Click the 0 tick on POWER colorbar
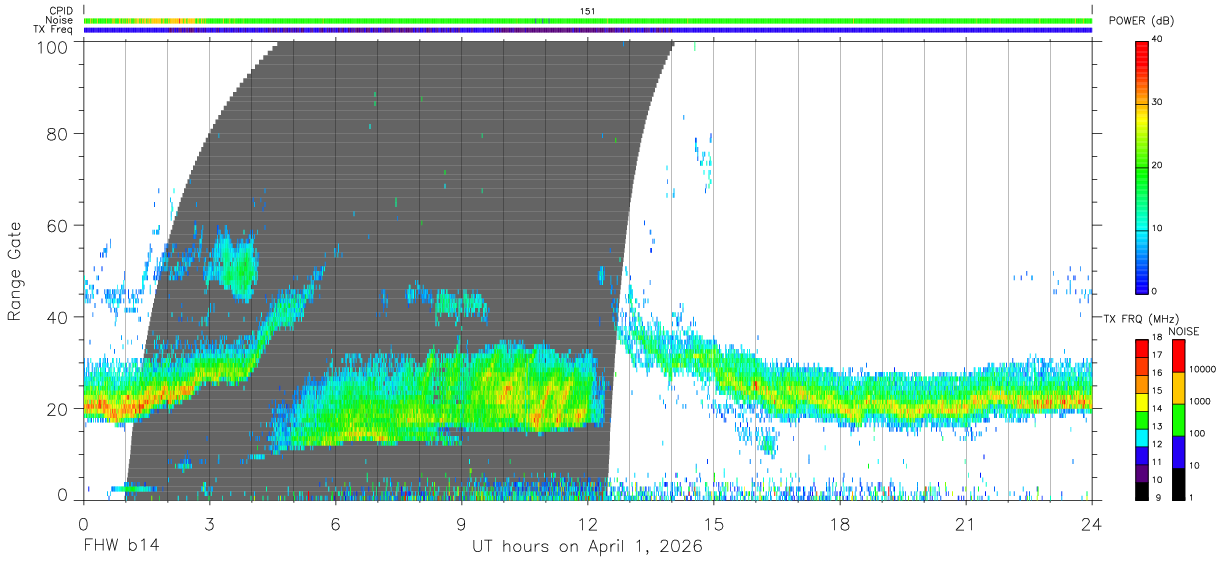1228x567 pixels. pyautogui.click(x=1156, y=291)
